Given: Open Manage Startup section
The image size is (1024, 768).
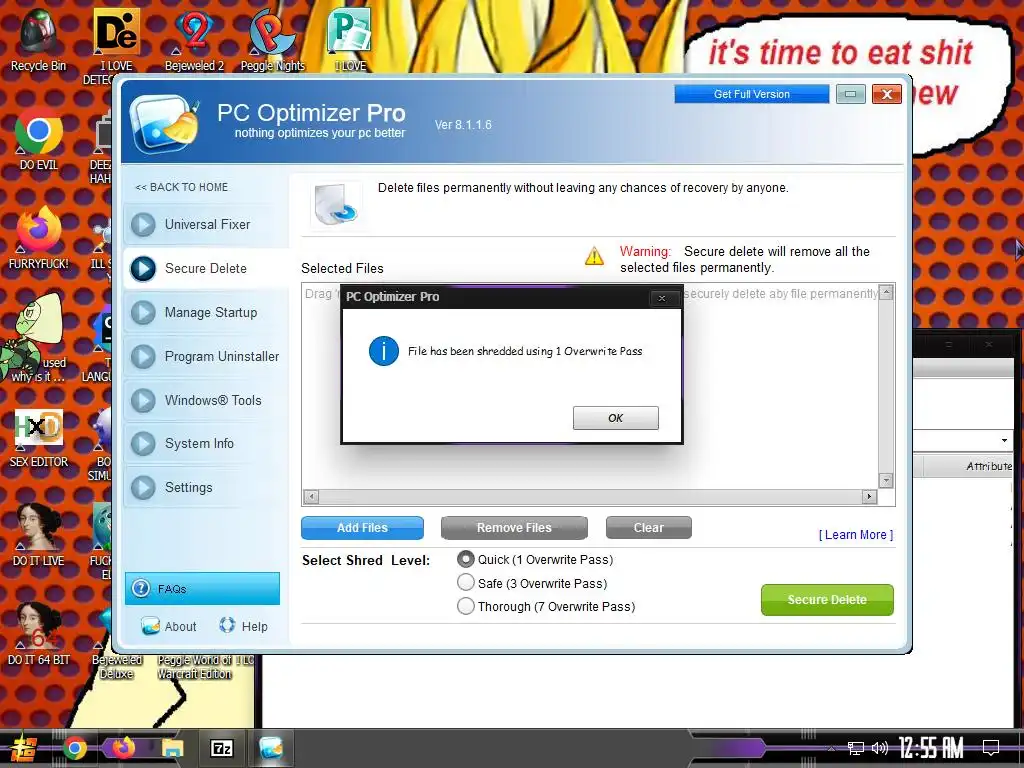Looking at the screenshot, I should (206, 312).
